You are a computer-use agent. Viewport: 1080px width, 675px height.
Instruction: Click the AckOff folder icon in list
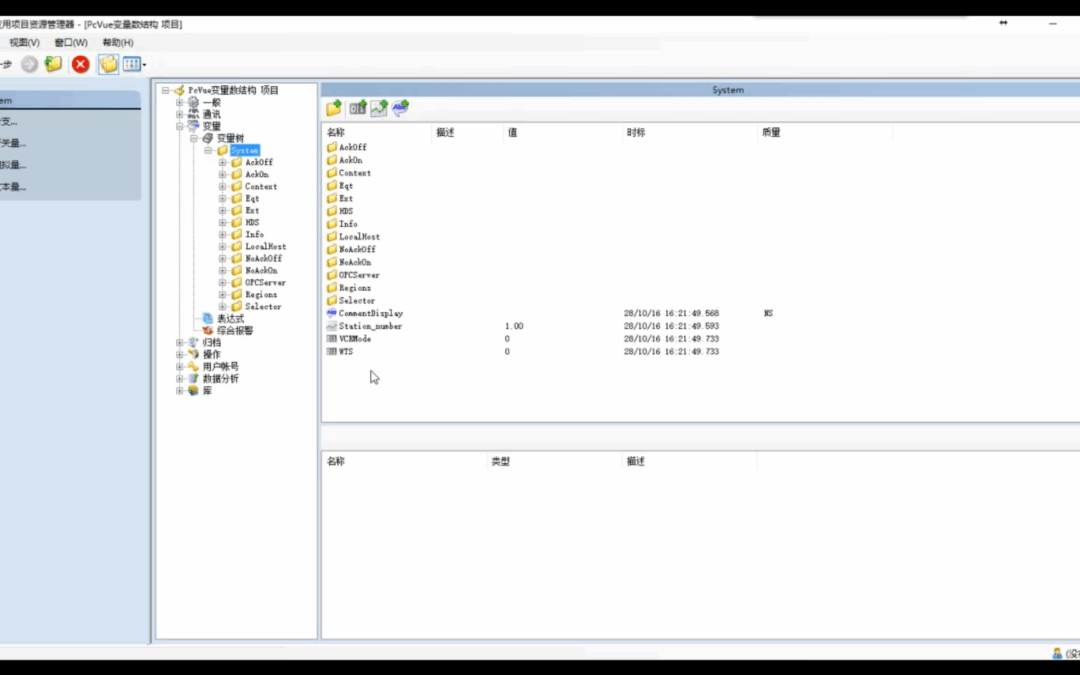pyautogui.click(x=331, y=147)
